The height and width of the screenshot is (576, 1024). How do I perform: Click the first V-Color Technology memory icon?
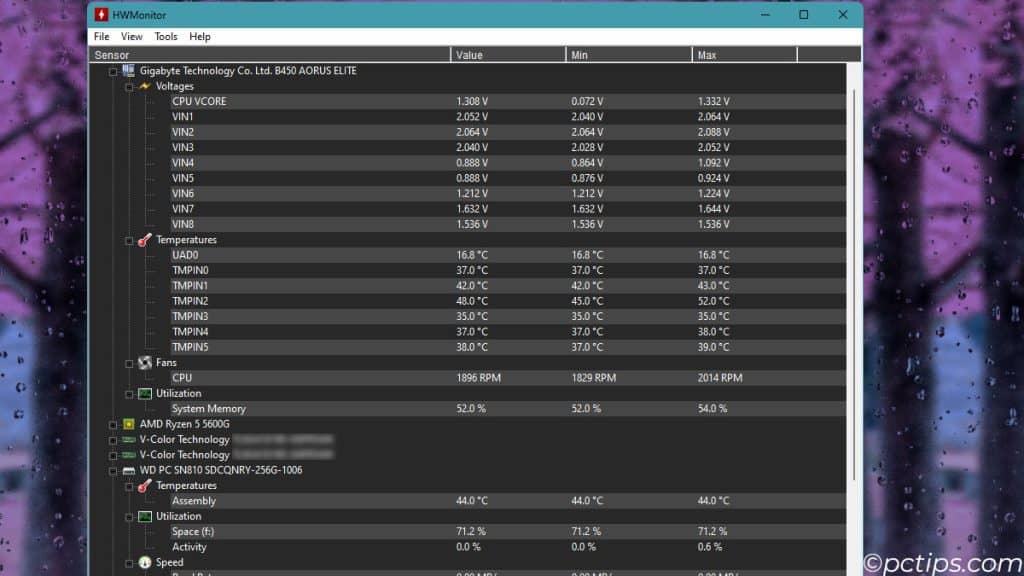pos(128,439)
